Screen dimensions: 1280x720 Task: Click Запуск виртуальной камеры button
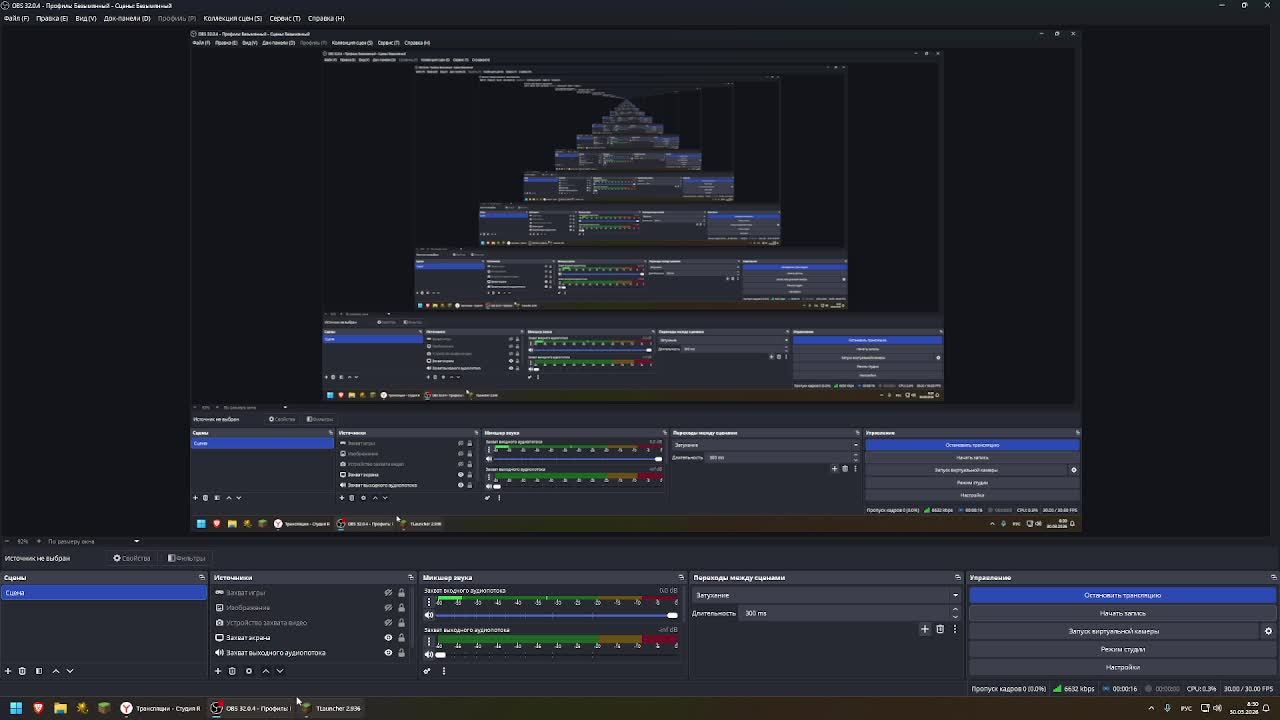[x=1113, y=631]
